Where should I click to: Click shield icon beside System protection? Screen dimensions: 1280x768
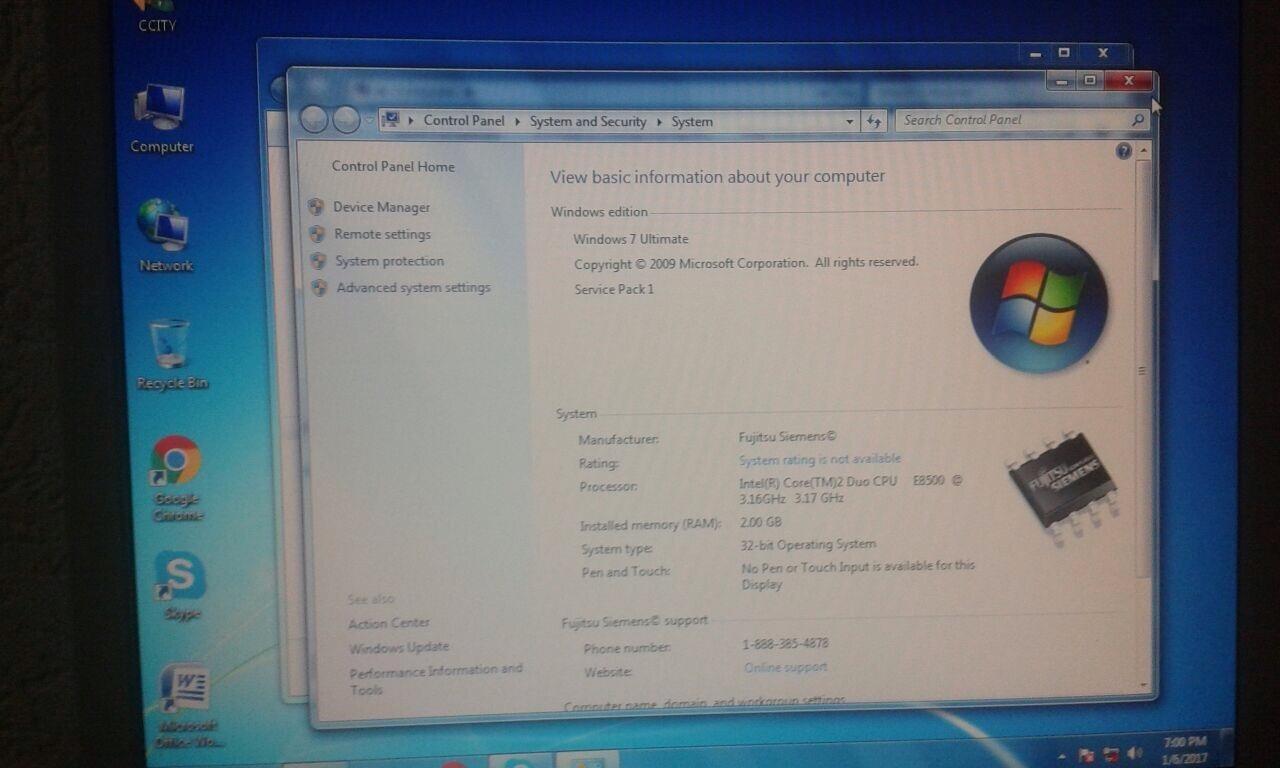tap(318, 261)
